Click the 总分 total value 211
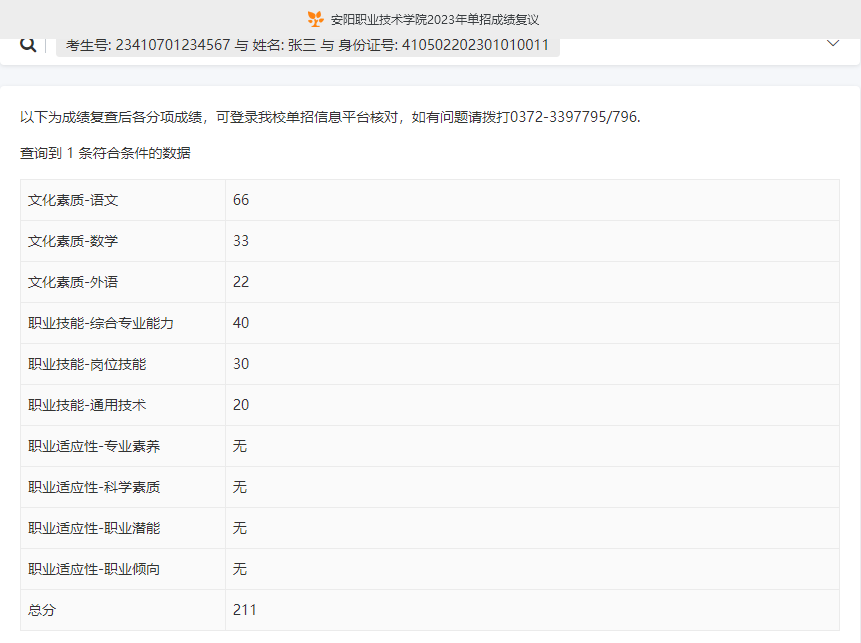 point(245,610)
